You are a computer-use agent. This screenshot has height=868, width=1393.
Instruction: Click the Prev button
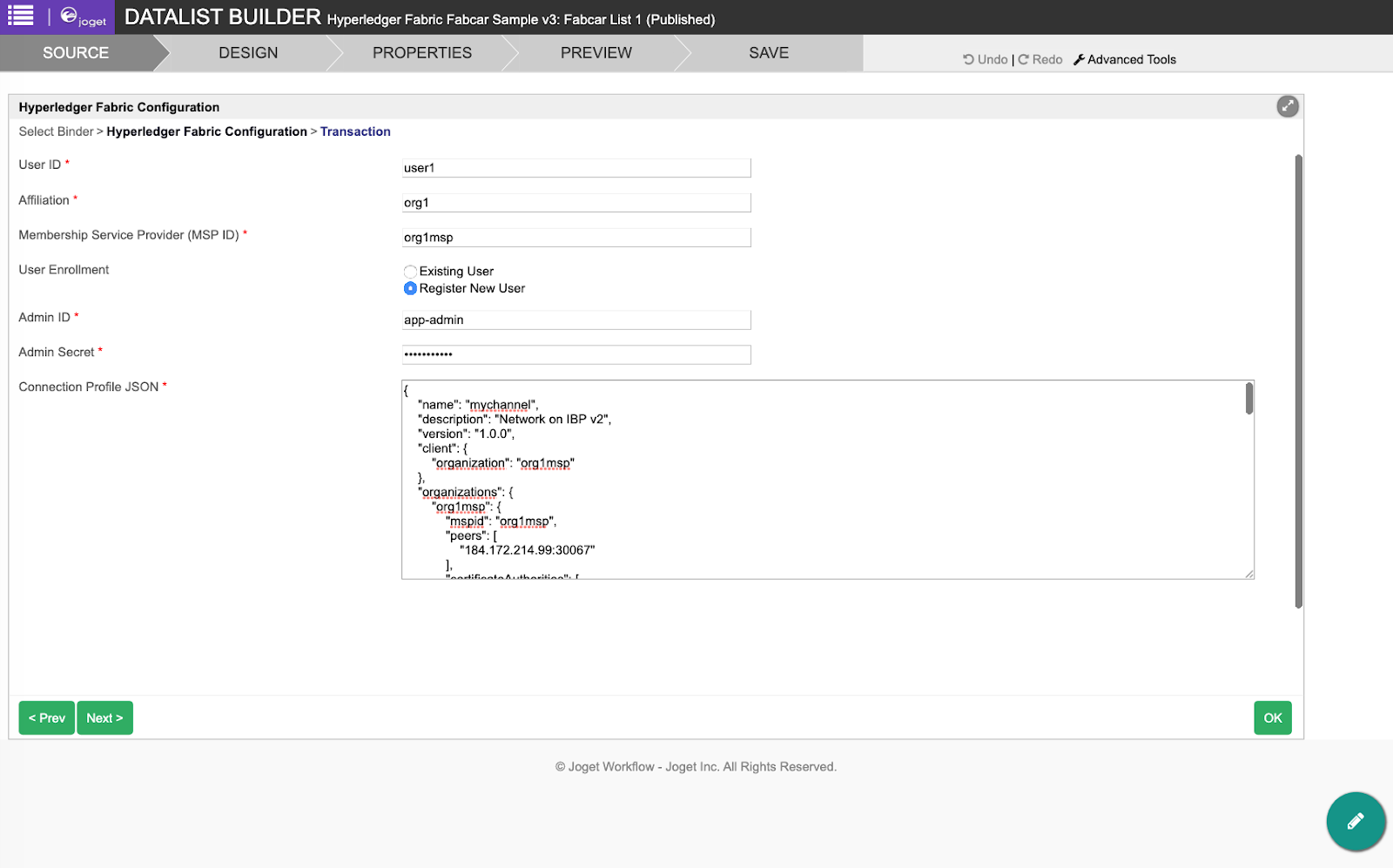[47, 718]
